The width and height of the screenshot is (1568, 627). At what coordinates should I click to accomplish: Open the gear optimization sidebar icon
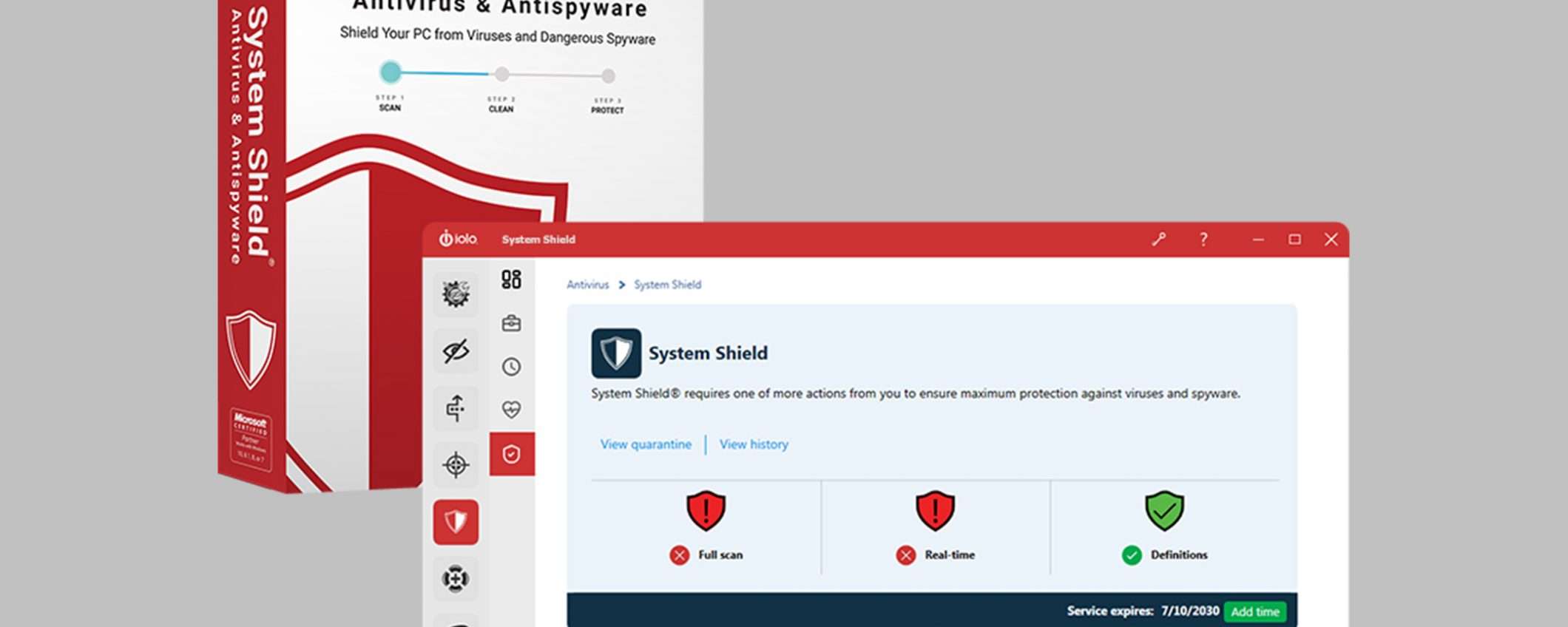coord(456,294)
